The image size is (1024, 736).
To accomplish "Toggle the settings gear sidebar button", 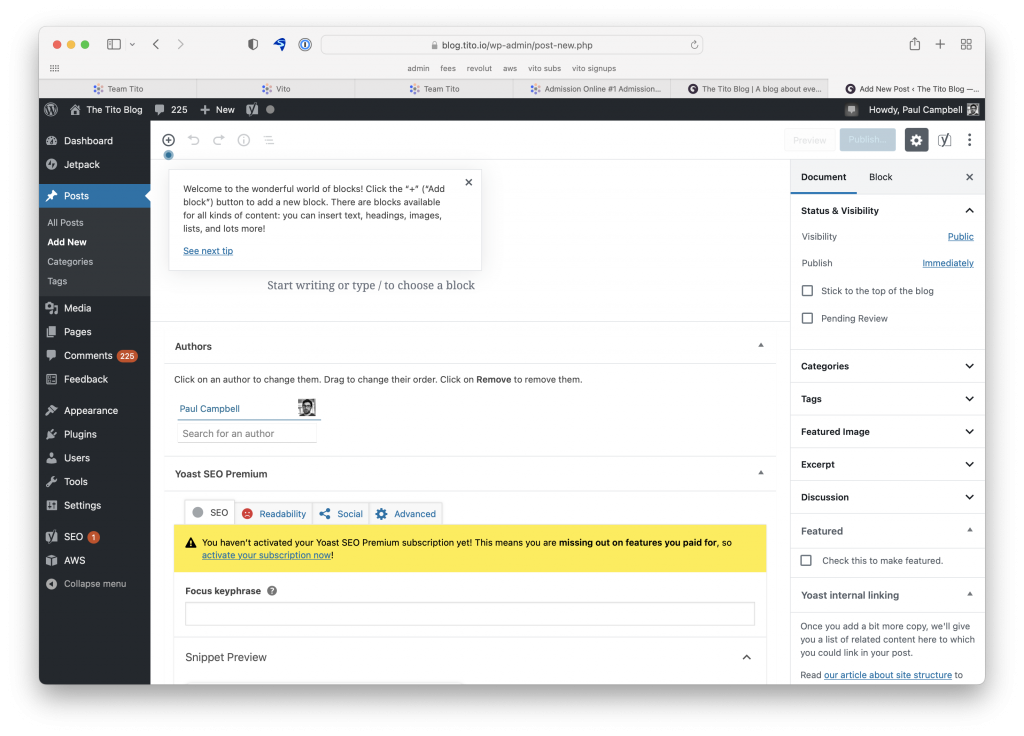I will click(916, 140).
